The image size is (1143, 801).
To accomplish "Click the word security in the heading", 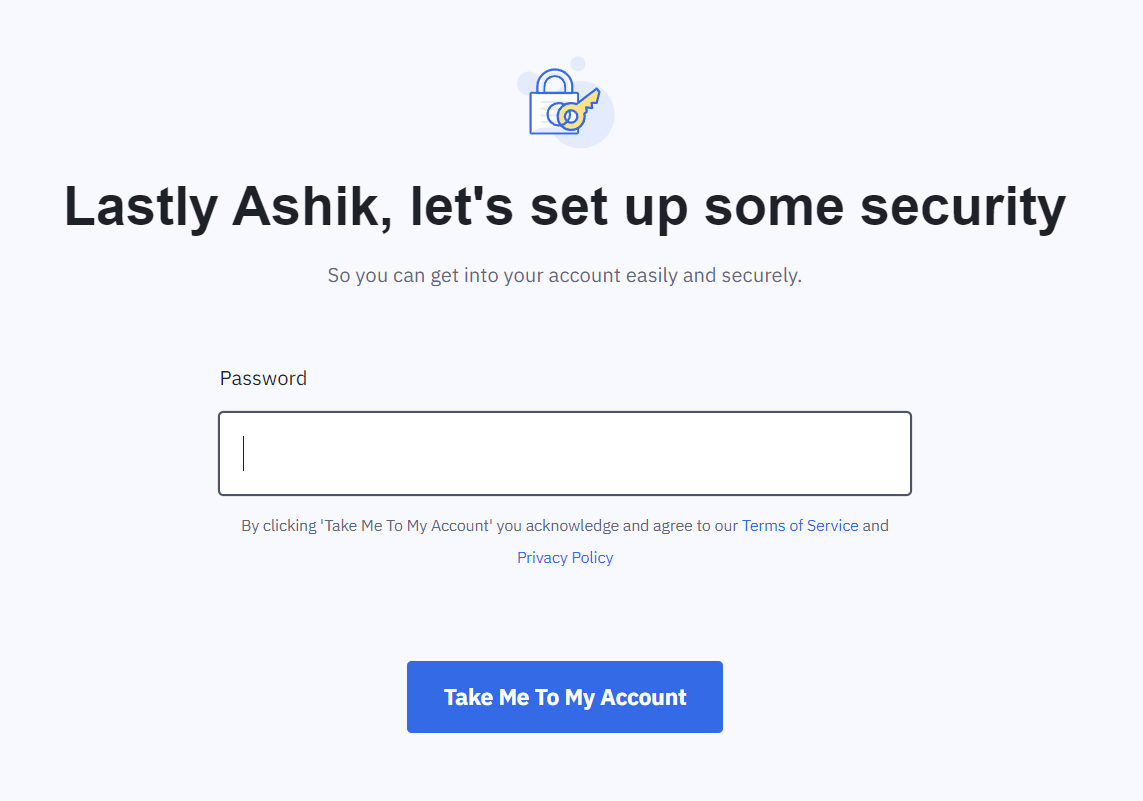I will 961,207.
